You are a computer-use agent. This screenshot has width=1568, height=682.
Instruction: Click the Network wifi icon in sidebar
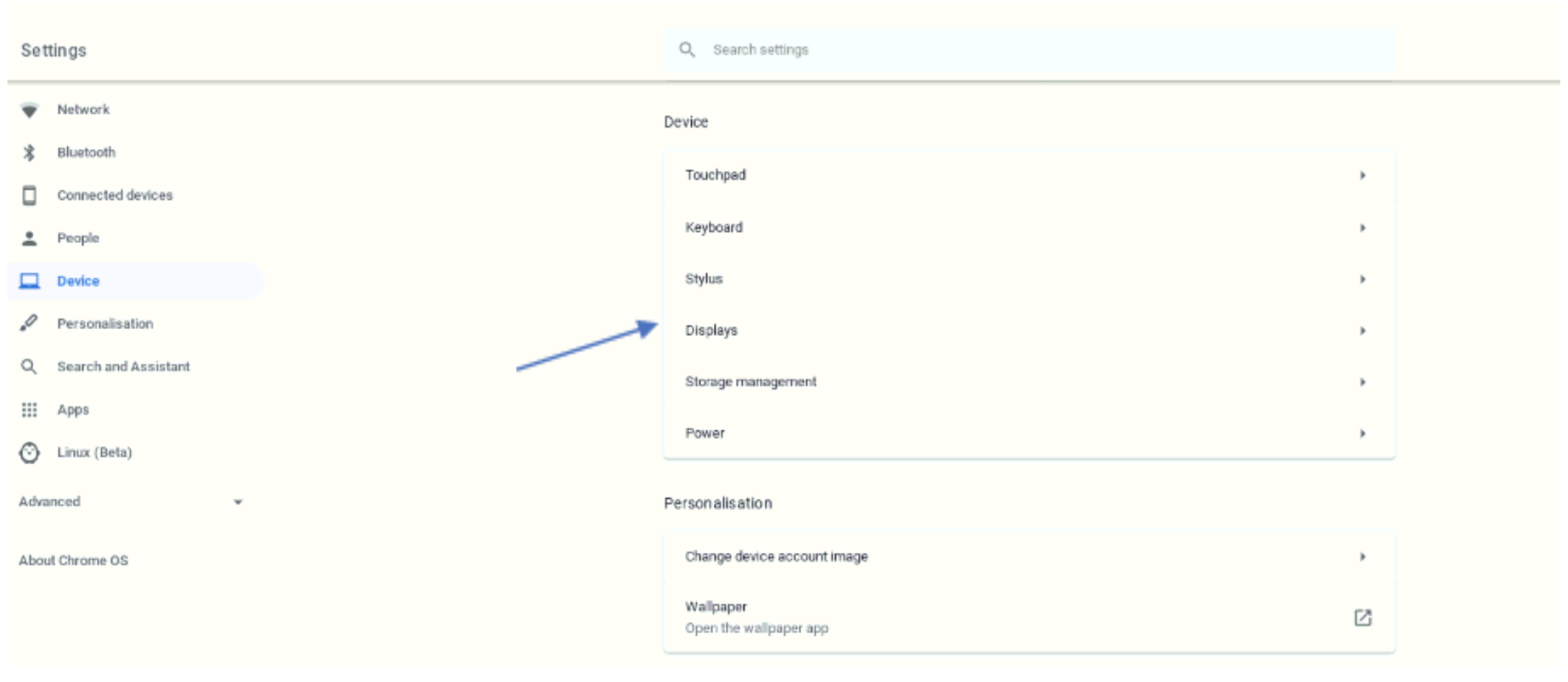coord(30,110)
